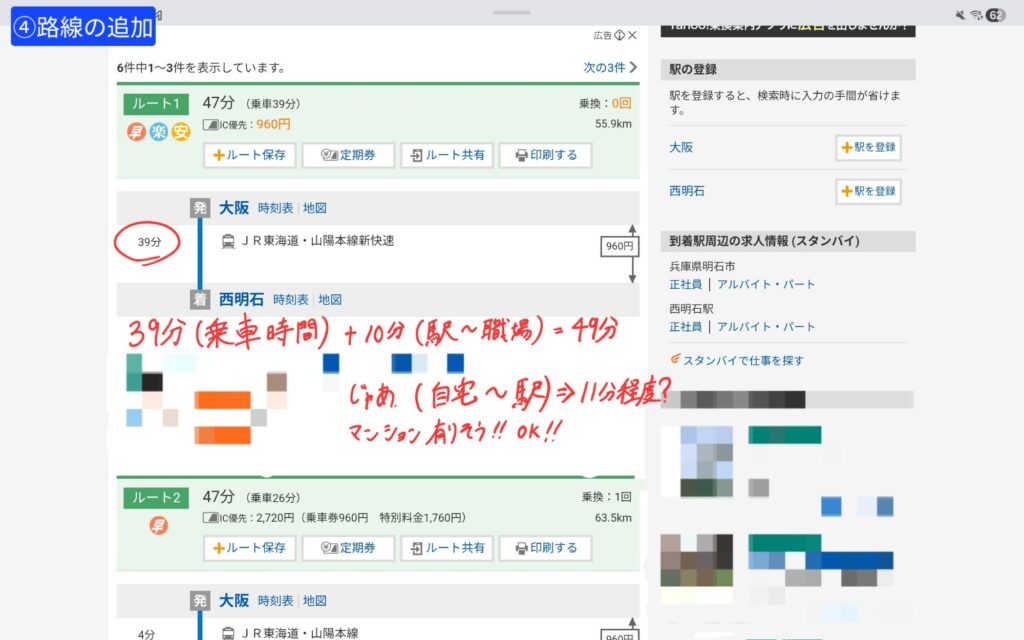Click the 楽 (easy) route icon
Image resolution: width=1024 pixels, height=640 pixels.
click(x=158, y=131)
